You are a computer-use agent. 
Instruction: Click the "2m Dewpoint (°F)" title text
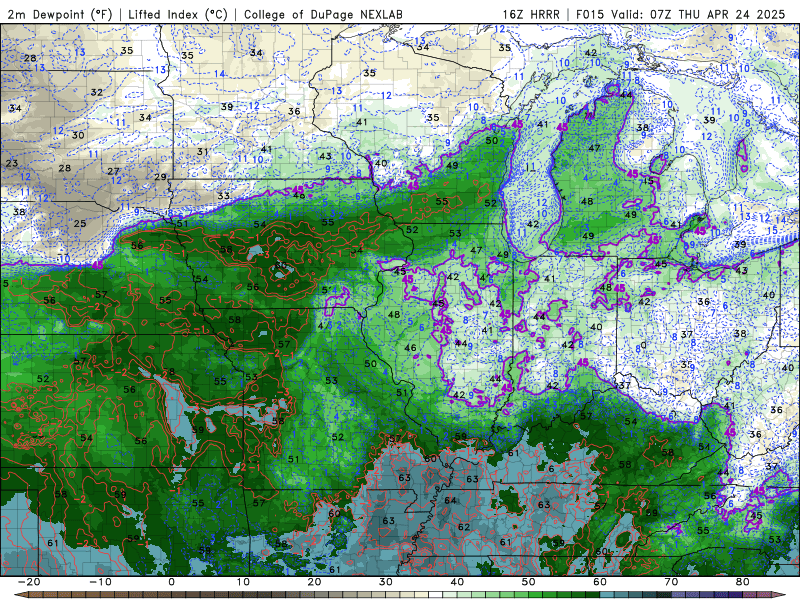point(60,14)
